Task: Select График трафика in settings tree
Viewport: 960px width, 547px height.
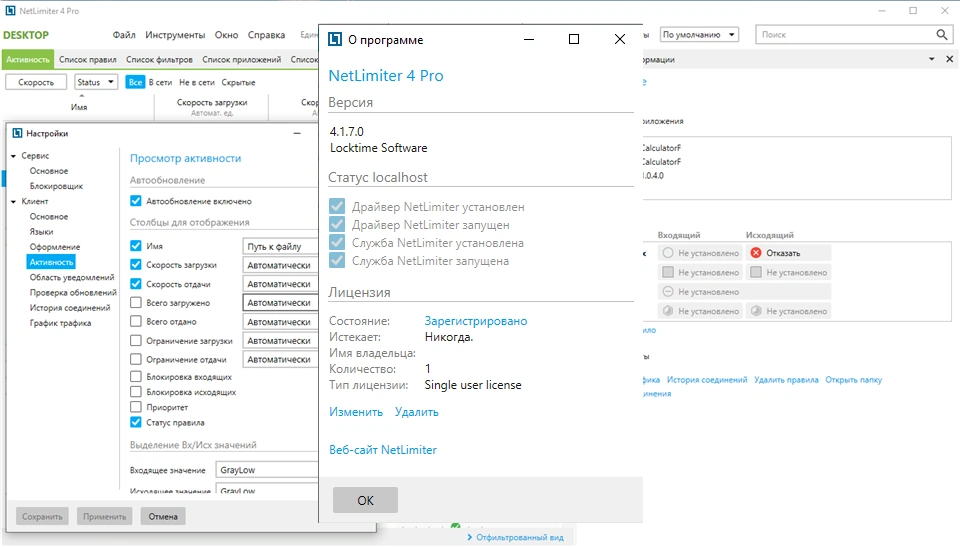Action: (61, 323)
